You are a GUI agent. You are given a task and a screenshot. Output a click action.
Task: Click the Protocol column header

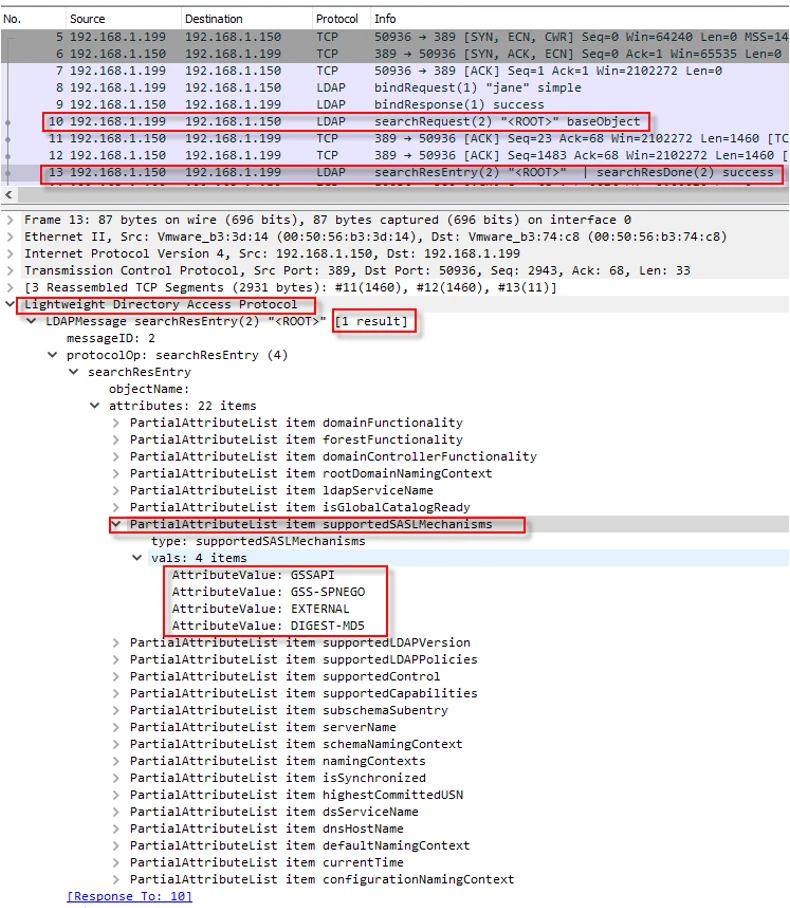pyautogui.click(x=337, y=18)
